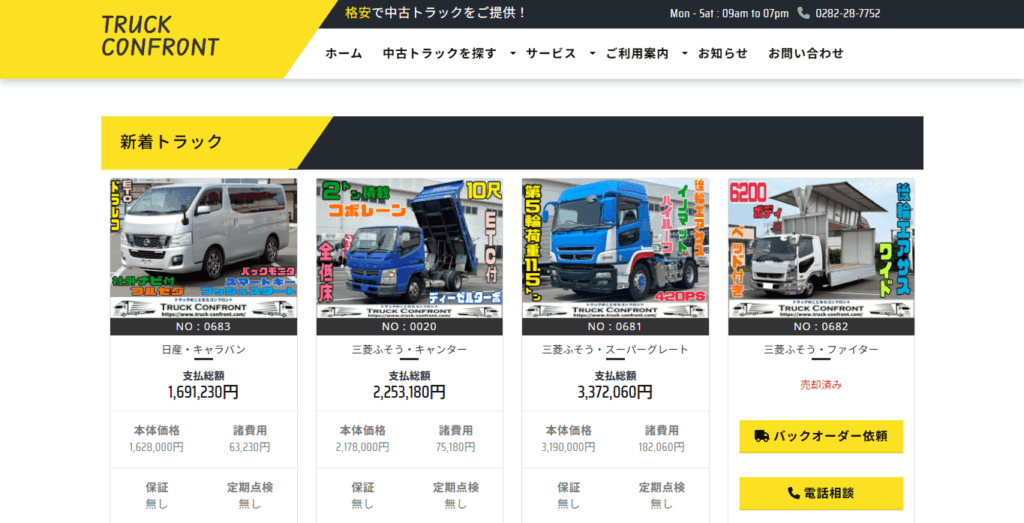
Task: Click the body price 2,178,000円
Action: click(362, 447)
